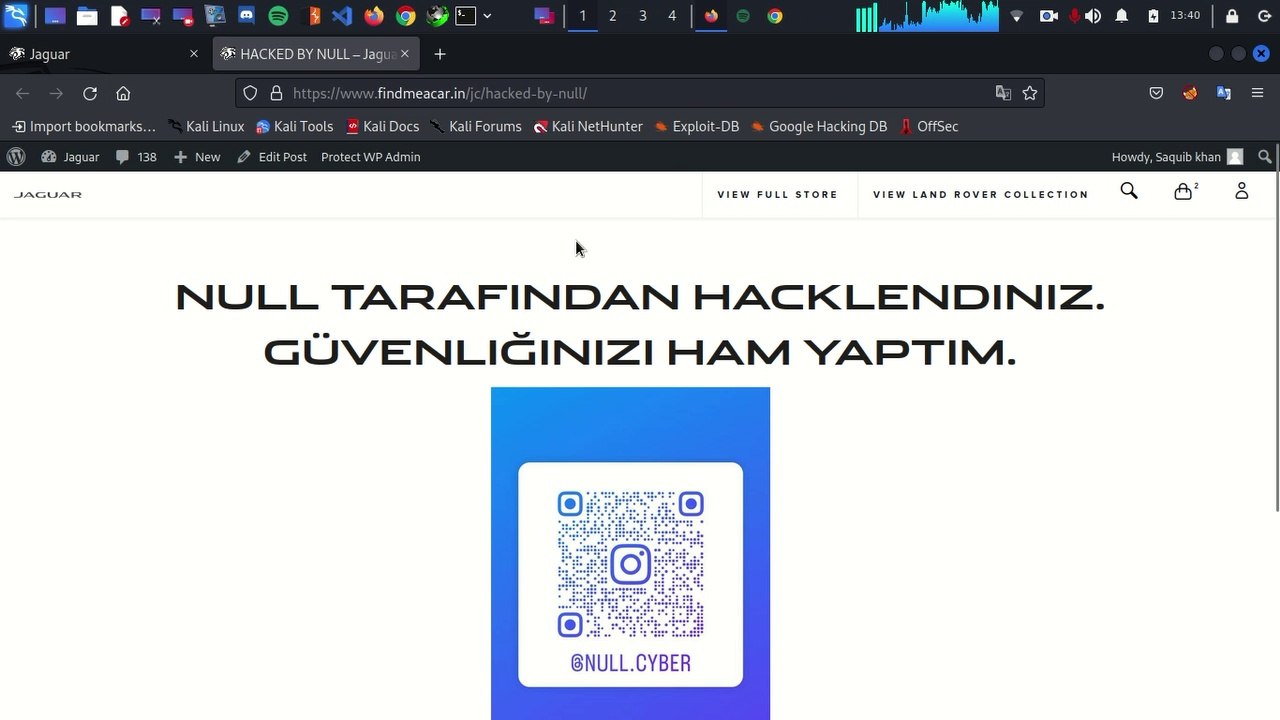The width and height of the screenshot is (1280, 720).
Task: Translate this page icon in the address bar
Action: point(1003,93)
